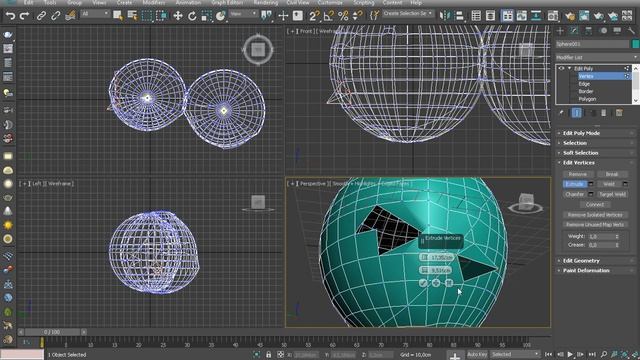Click Remove Unused Map Verts

[x=595, y=224]
